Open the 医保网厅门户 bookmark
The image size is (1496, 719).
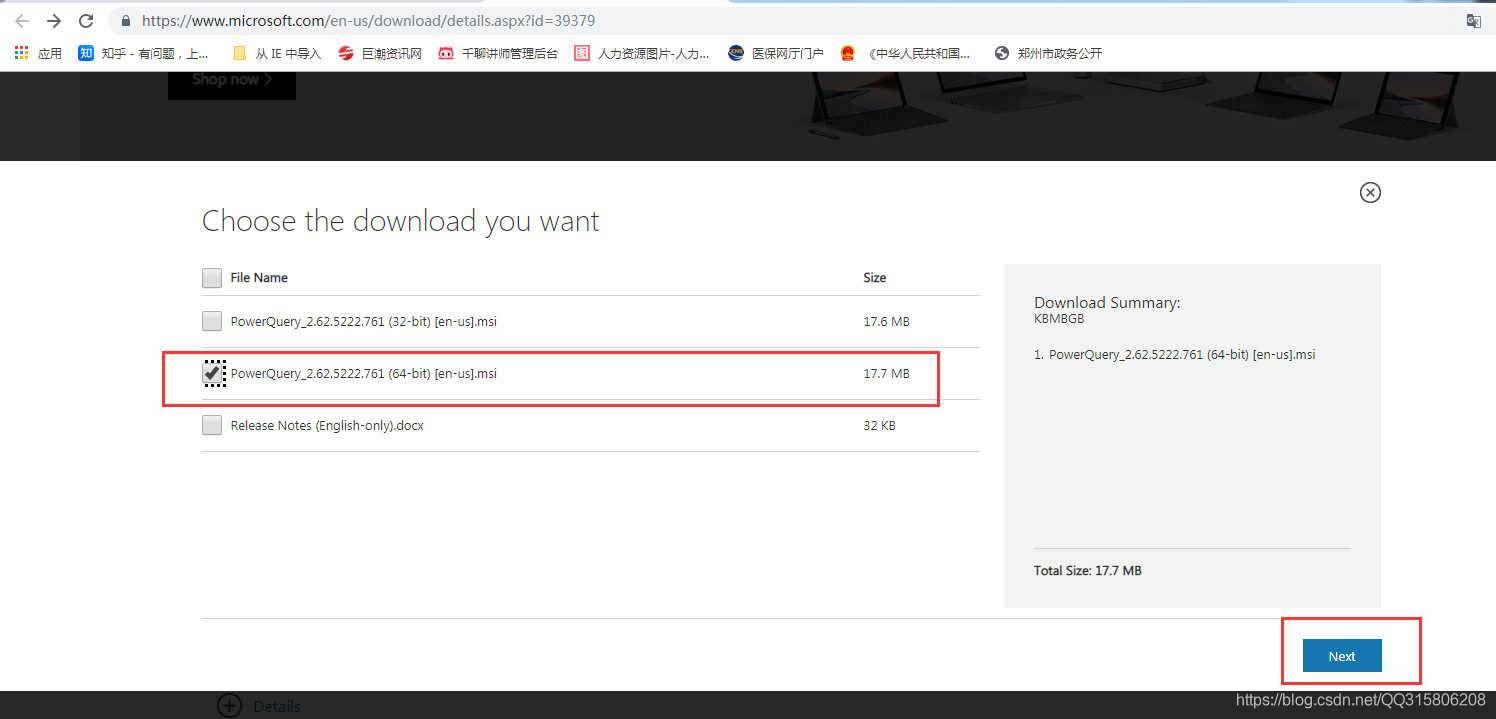coord(776,53)
